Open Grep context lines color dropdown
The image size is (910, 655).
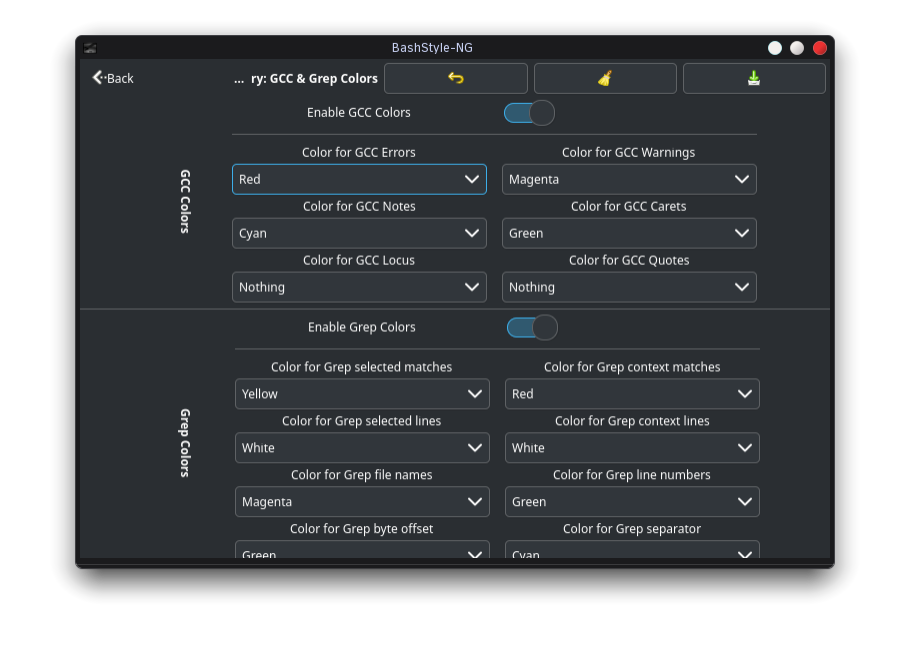[632, 448]
